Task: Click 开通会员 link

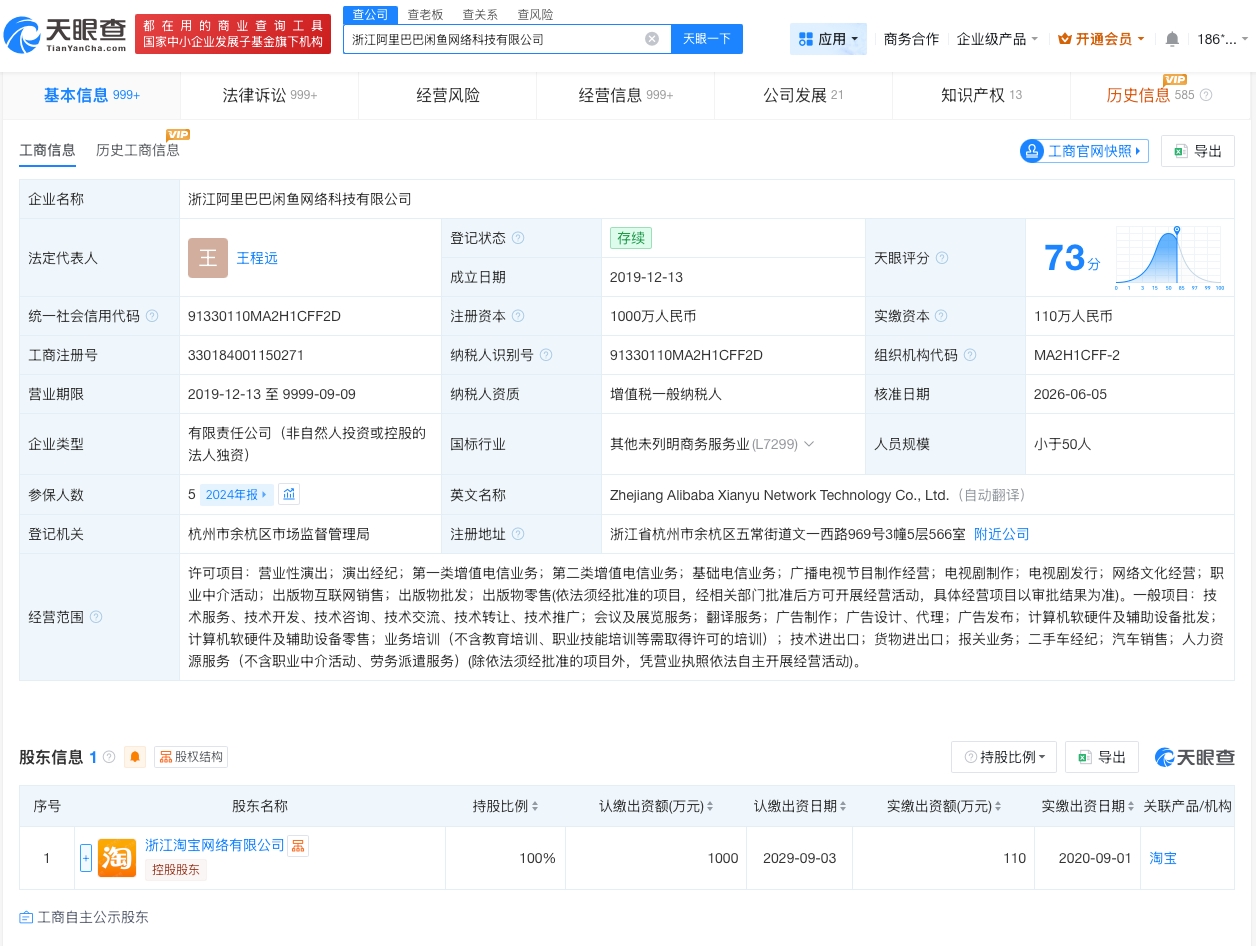Action: click(x=1101, y=39)
